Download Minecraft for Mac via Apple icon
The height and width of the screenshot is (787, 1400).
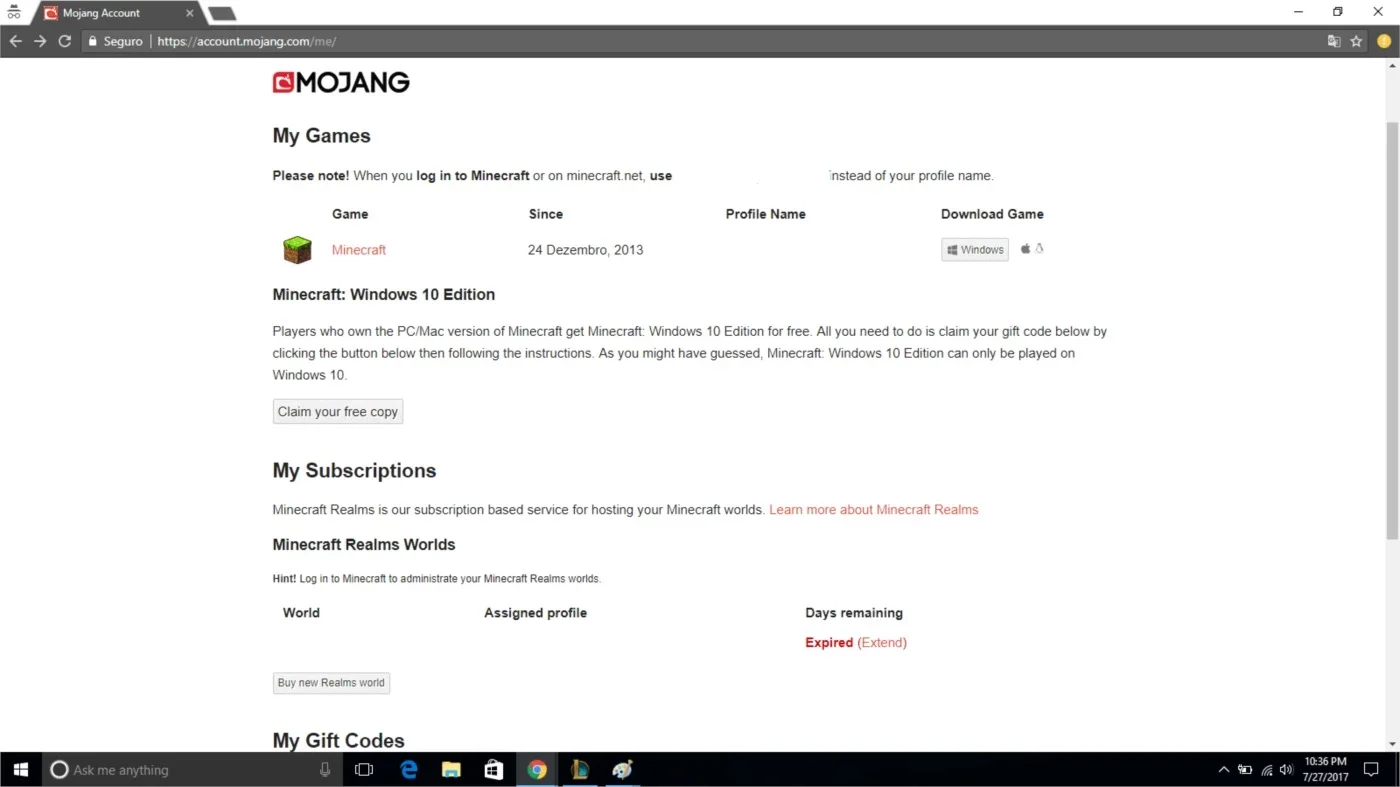click(x=1025, y=249)
